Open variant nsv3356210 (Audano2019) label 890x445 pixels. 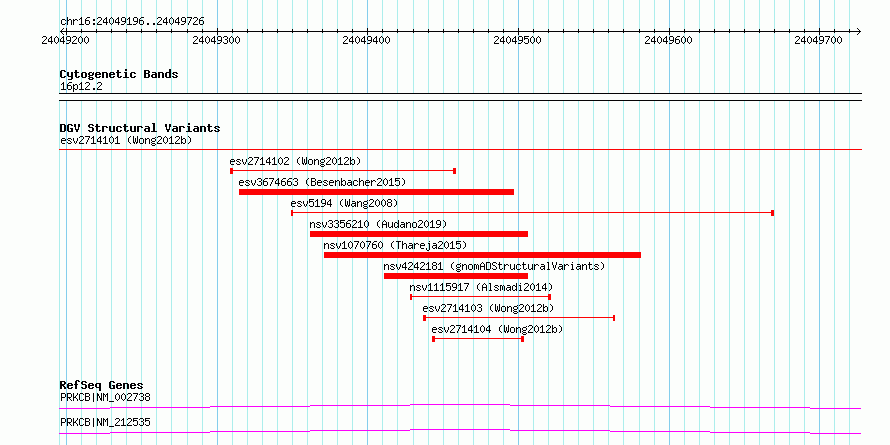(x=378, y=224)
